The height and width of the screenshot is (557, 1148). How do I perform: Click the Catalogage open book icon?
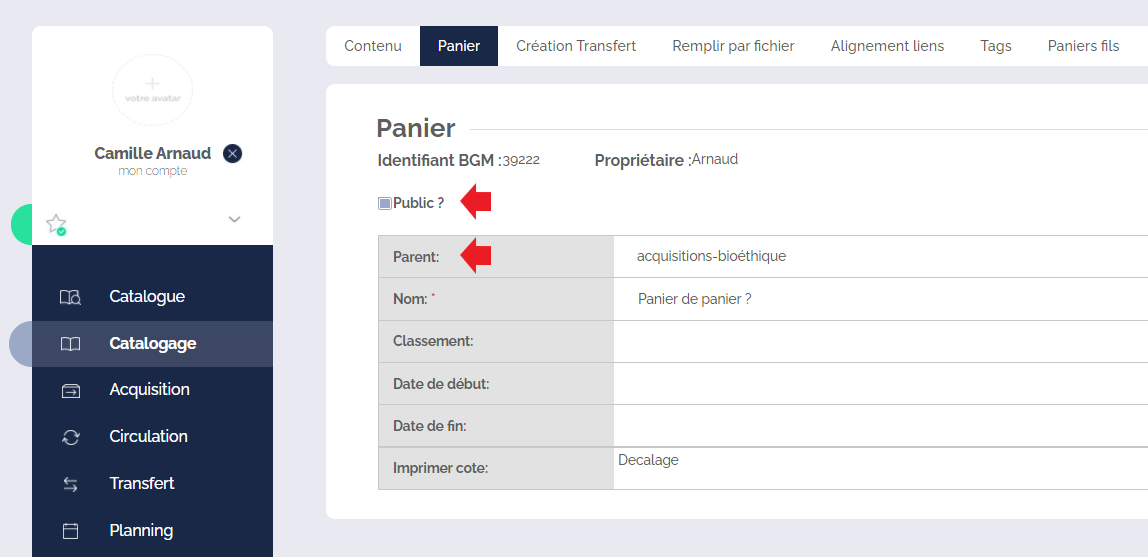pos(70,344)
